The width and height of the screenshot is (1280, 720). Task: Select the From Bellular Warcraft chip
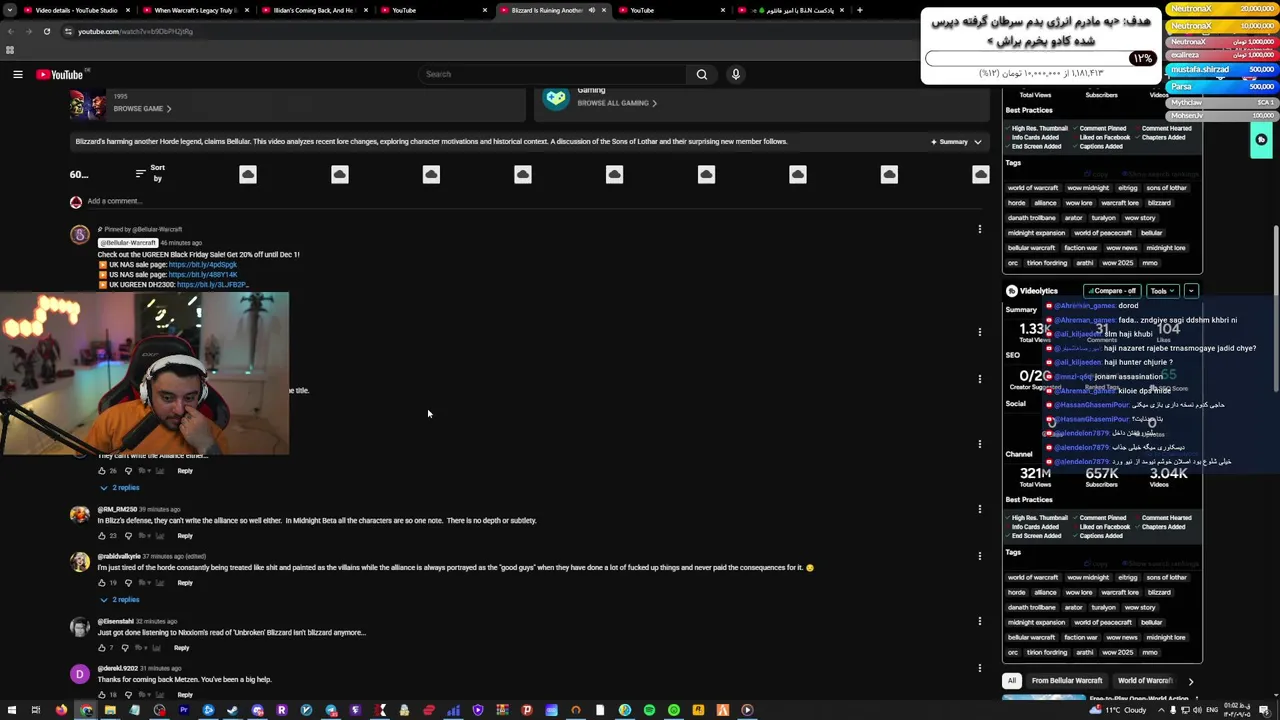[1066, 681]
